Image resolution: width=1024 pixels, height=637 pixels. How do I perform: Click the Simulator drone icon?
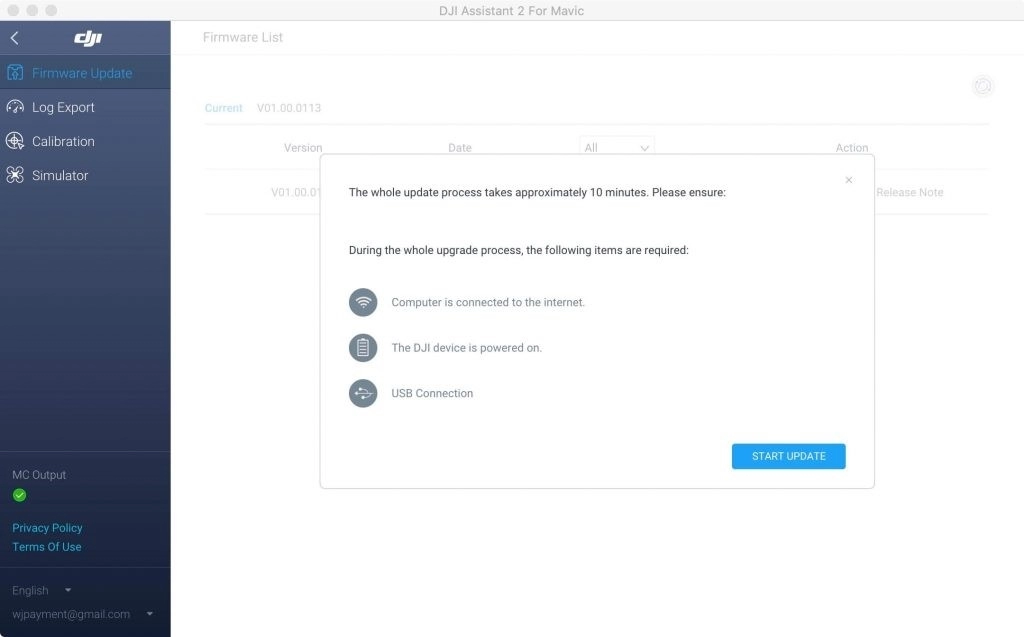coord(15,175)
